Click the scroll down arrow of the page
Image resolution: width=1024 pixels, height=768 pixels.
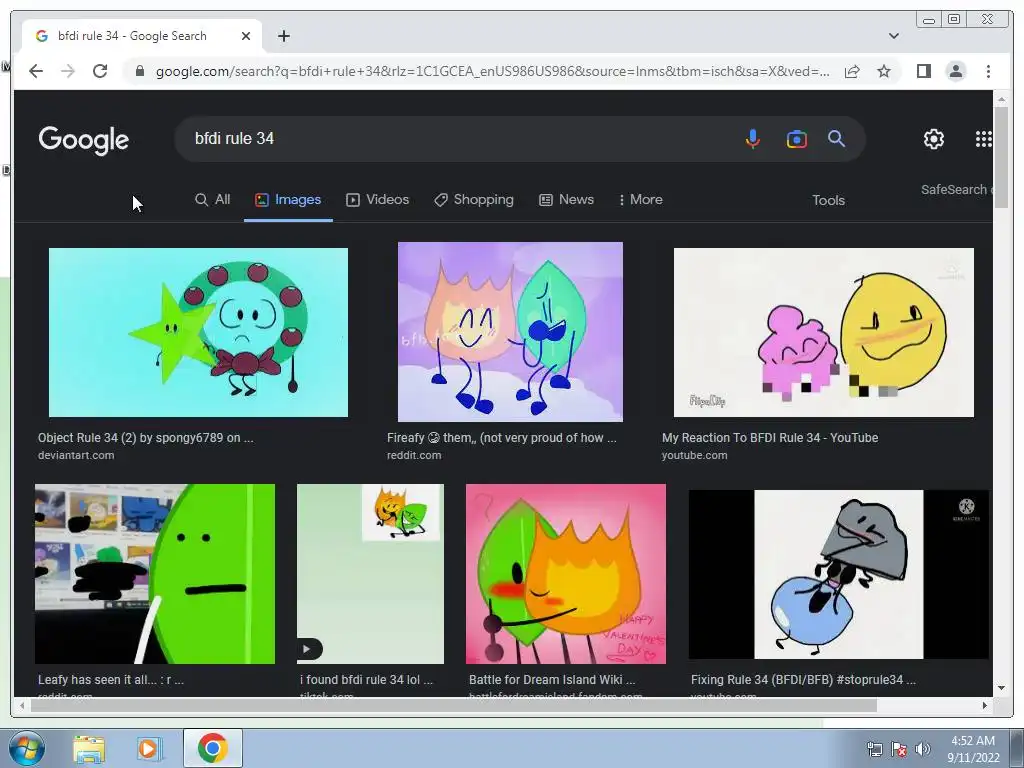coord(1001,688)
